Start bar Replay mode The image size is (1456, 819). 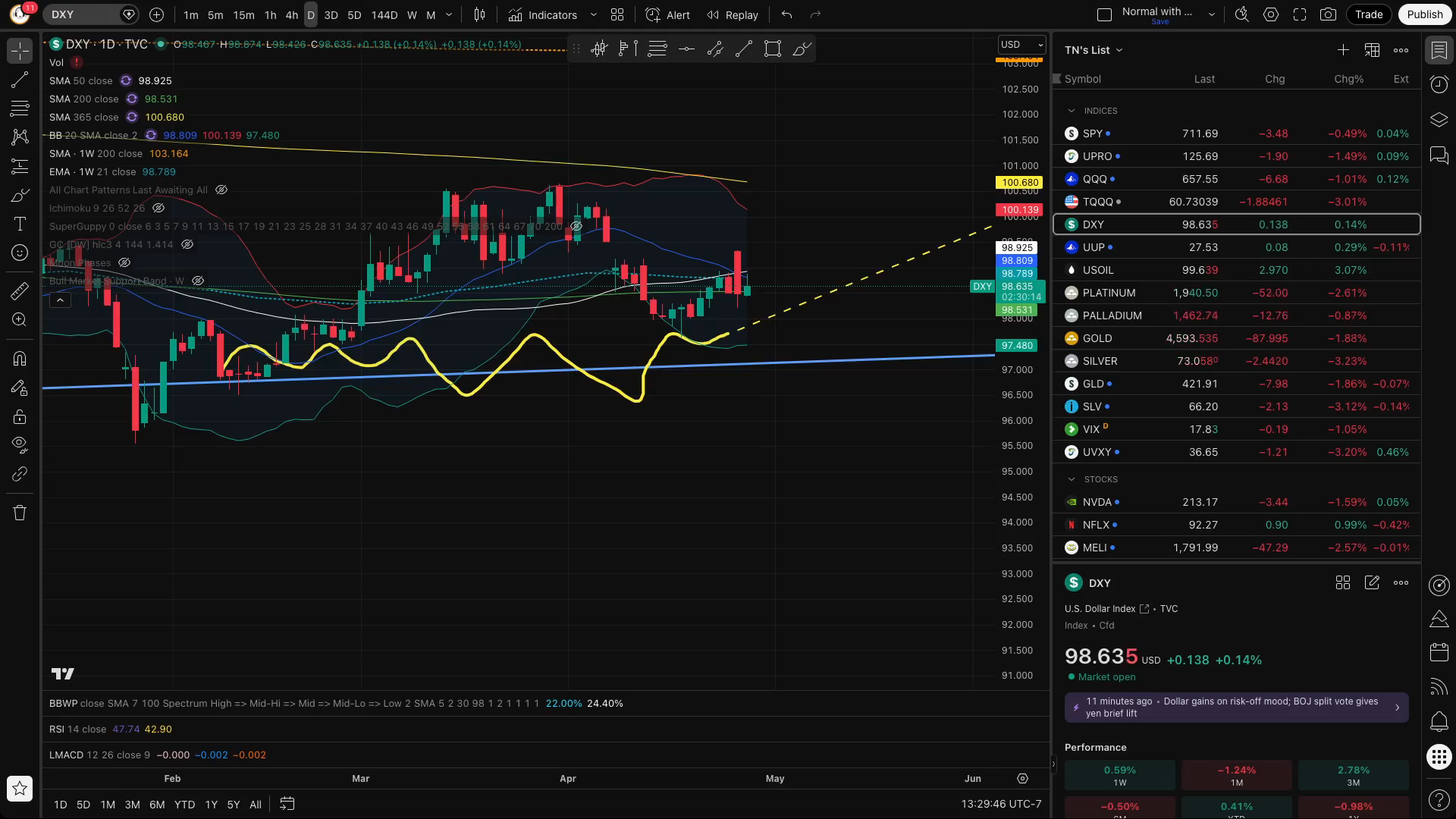click(733, 14)
